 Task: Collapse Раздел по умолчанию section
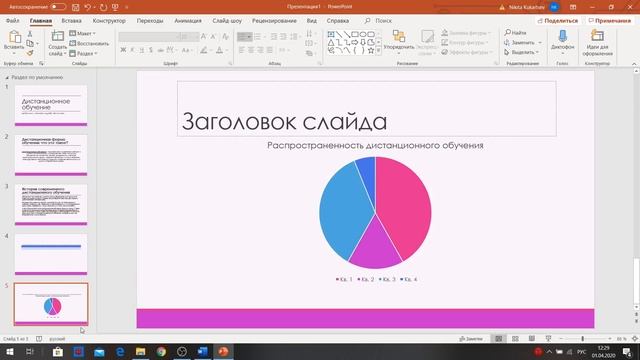click(7, 77)
